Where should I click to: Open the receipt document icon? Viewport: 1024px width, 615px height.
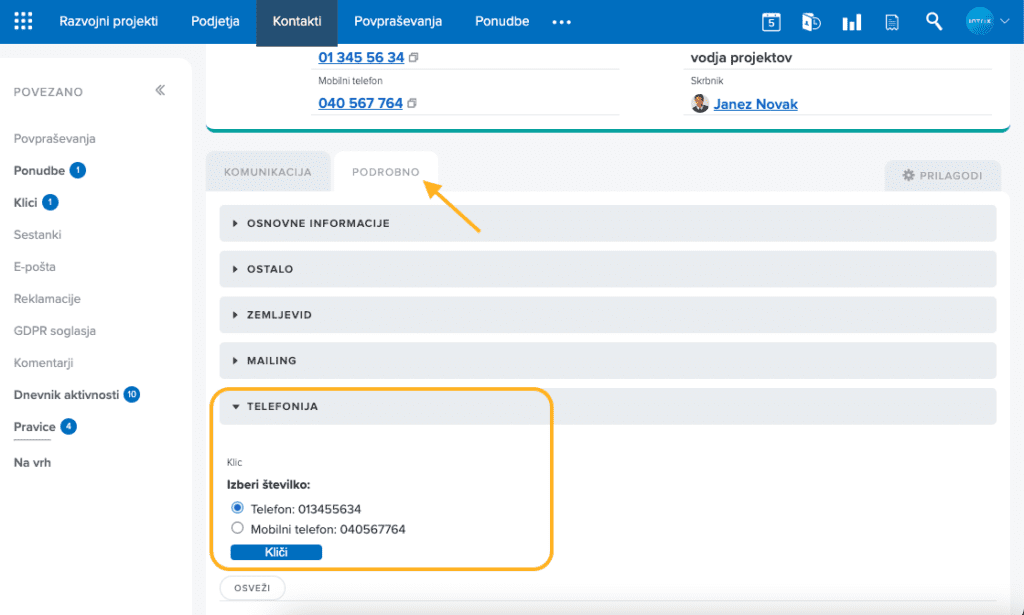click(x=892, y=22)
